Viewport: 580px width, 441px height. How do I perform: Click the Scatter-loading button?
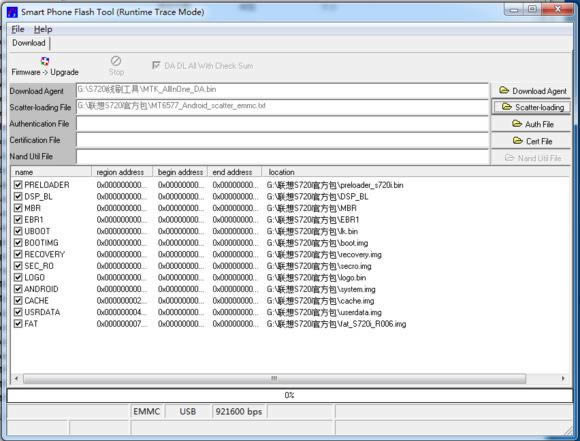(532, 107)
